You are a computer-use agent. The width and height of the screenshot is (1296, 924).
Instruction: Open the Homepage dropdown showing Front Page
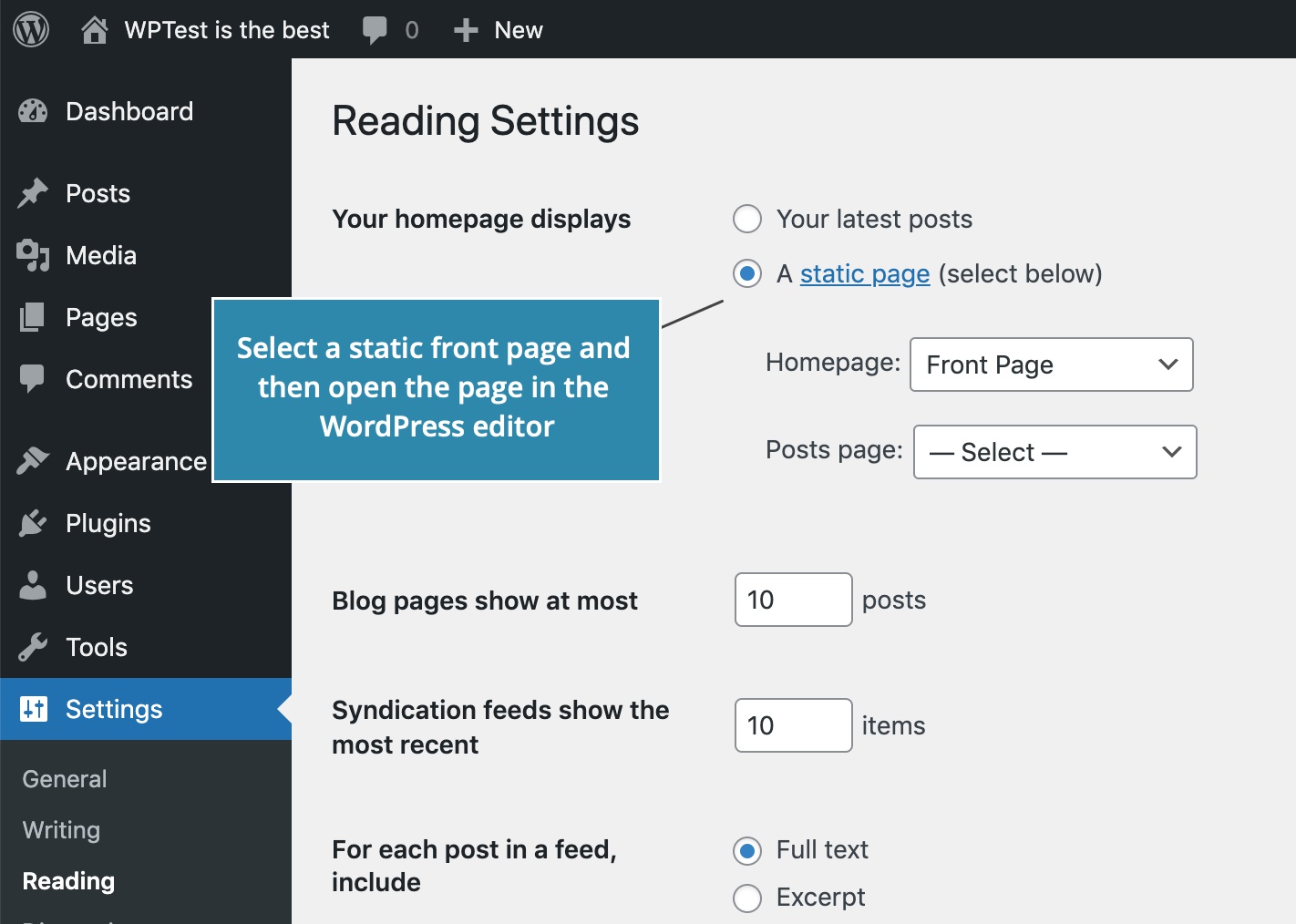click(x=1052, y=364)
